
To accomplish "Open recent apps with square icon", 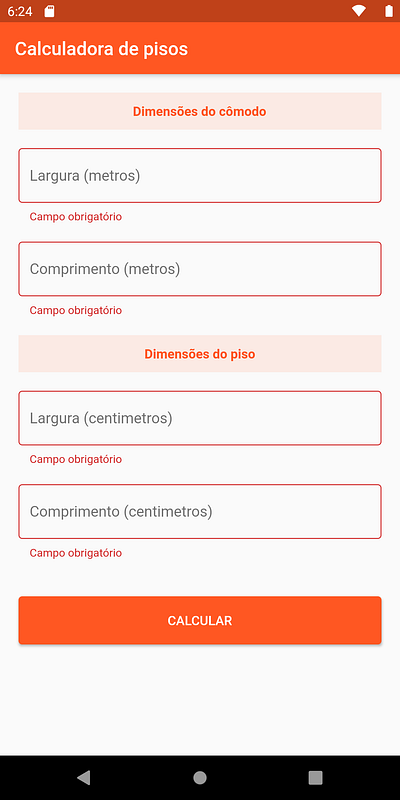I will coord(316,777).
